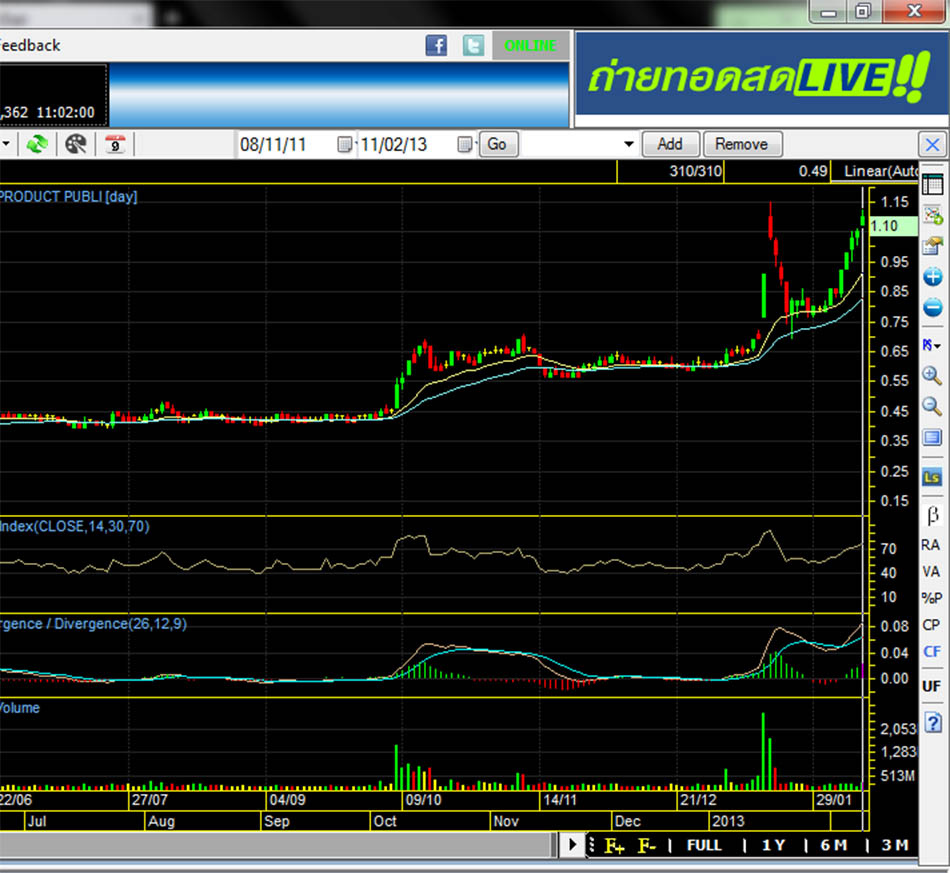The image size is (950, 873).
Task: Click the blue minus circle icon
Action: (932, 307)
